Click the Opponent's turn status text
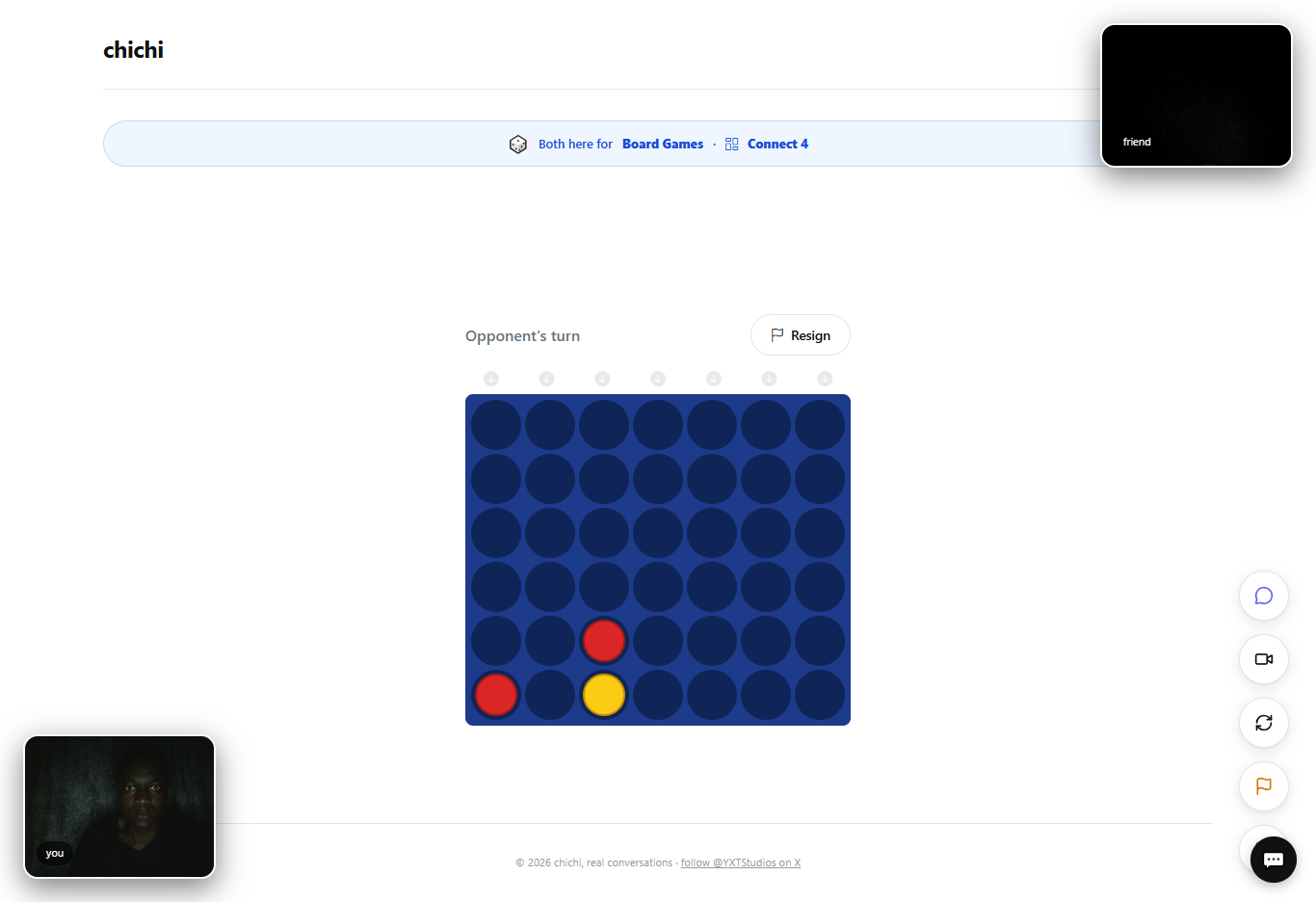Image resolution: width=1316 pixels, height=902 pixels. tap(522, 336)
